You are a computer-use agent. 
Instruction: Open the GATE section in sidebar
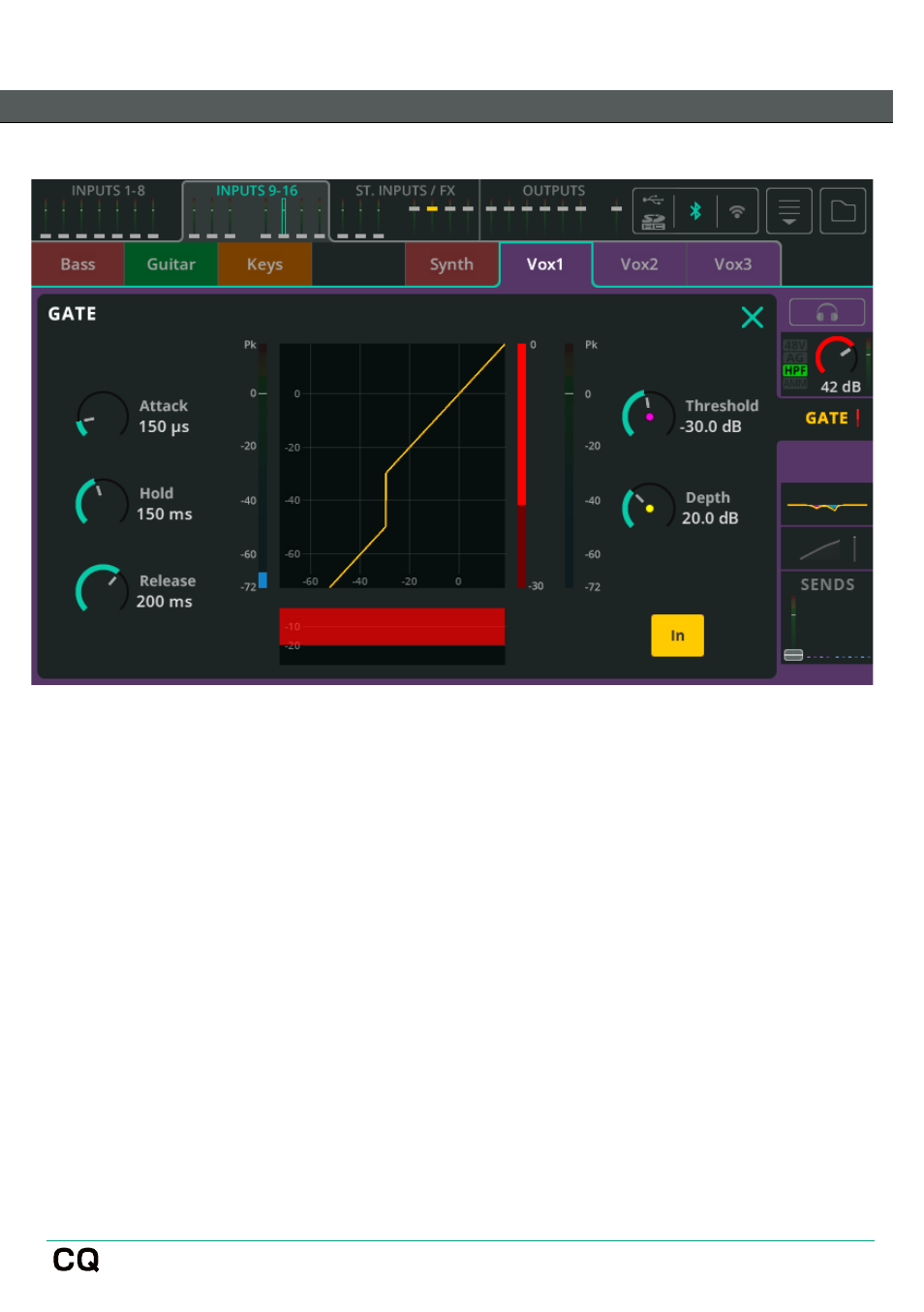[827, 419]
